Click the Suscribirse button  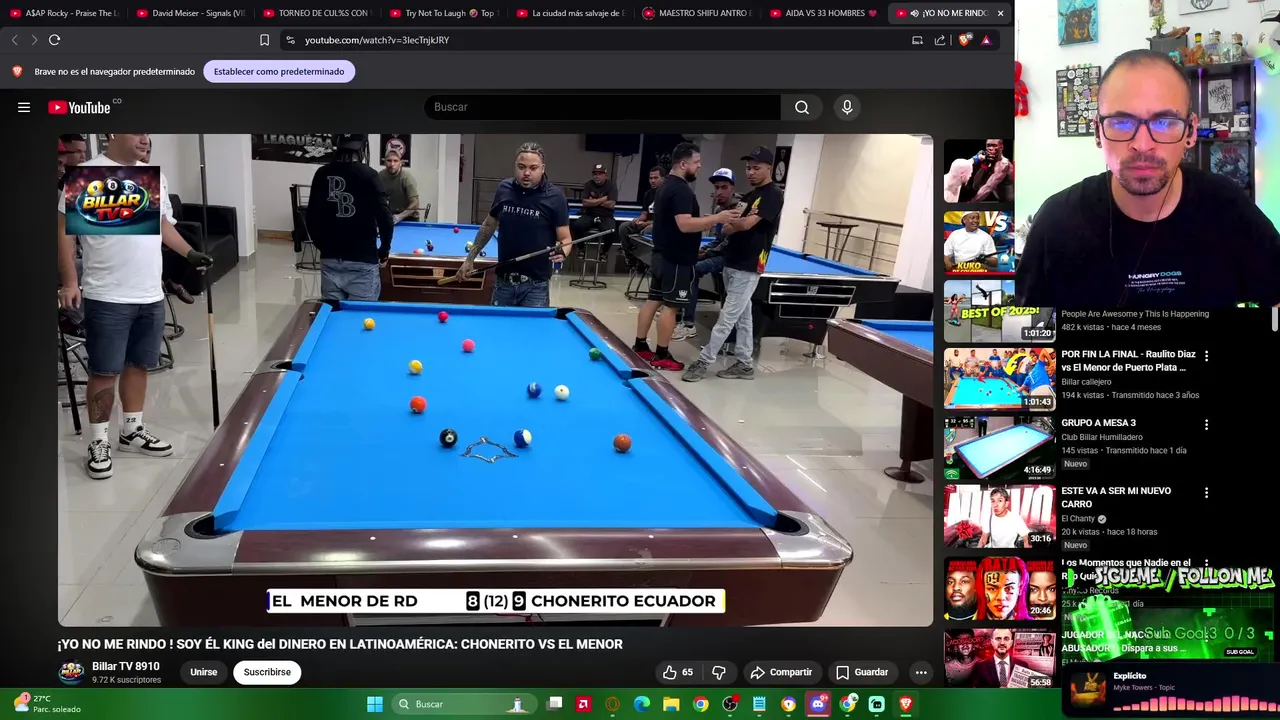[x=267, y=672]
